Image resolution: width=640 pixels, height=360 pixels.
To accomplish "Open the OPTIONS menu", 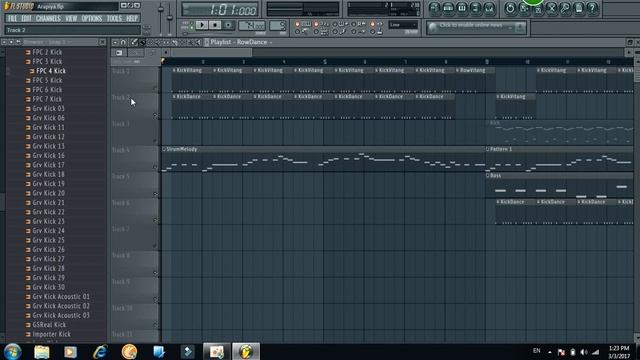I will (x=92, y=18).
